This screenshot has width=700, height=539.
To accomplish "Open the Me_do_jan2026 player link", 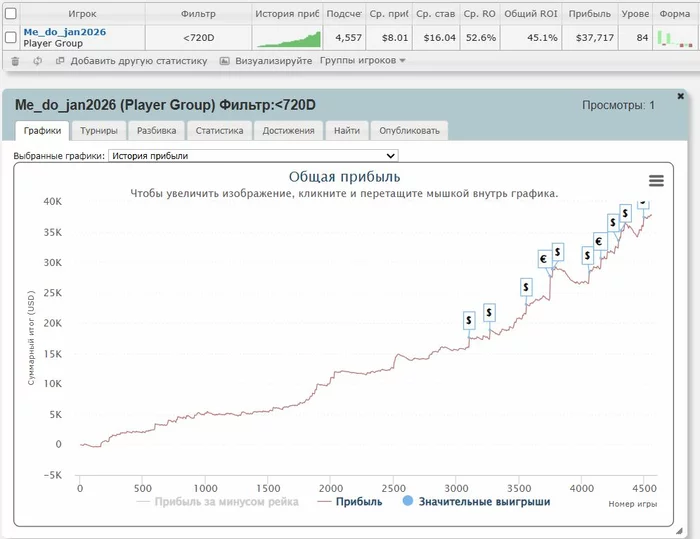I will pyautogui.click(x=64, y=32).
